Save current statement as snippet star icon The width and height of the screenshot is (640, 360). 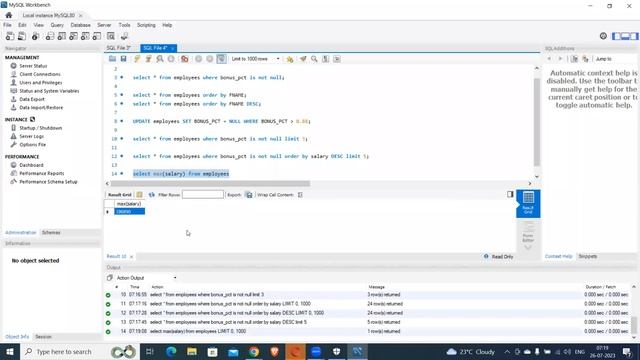289,59
